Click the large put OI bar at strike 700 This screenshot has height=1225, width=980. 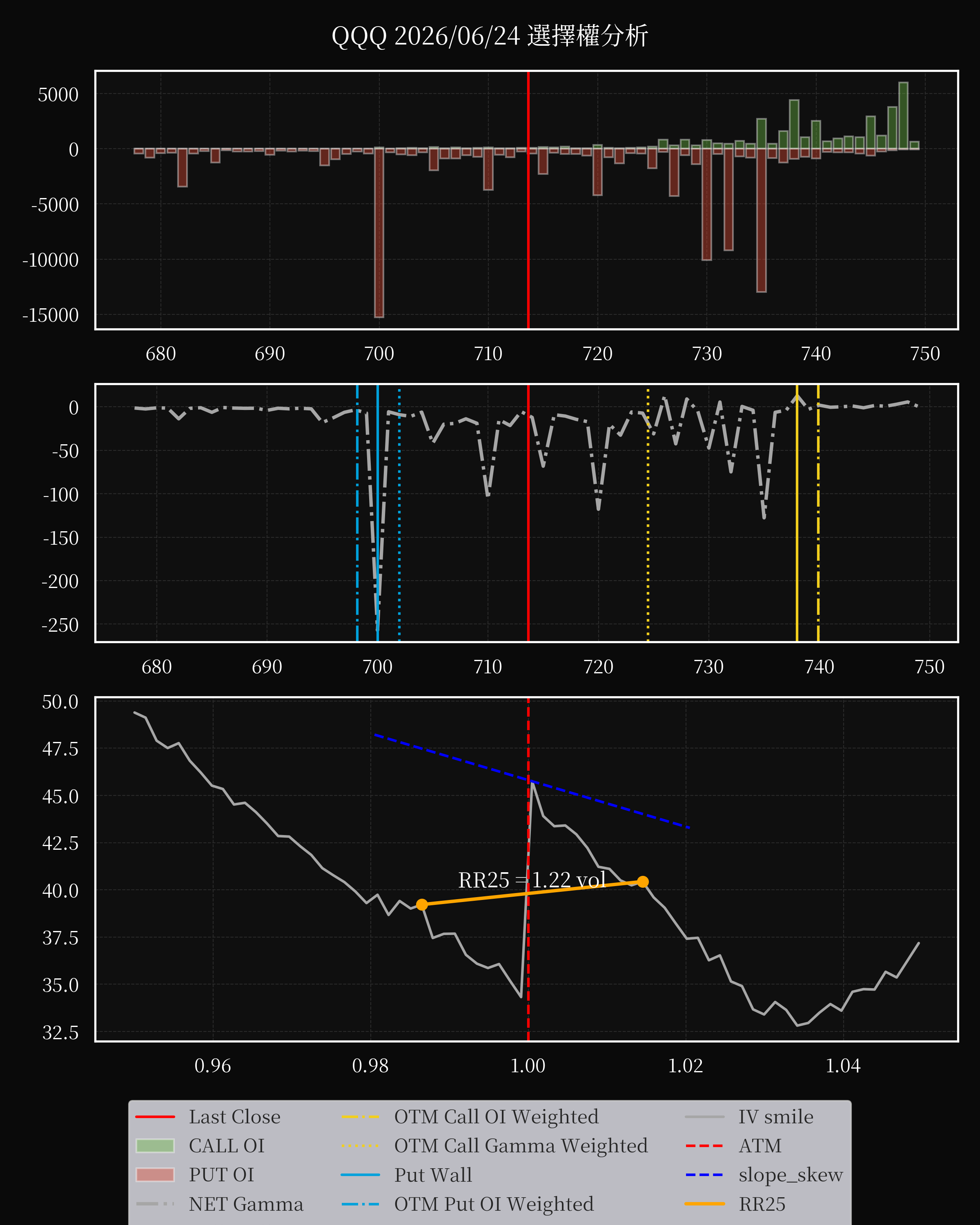379,232
